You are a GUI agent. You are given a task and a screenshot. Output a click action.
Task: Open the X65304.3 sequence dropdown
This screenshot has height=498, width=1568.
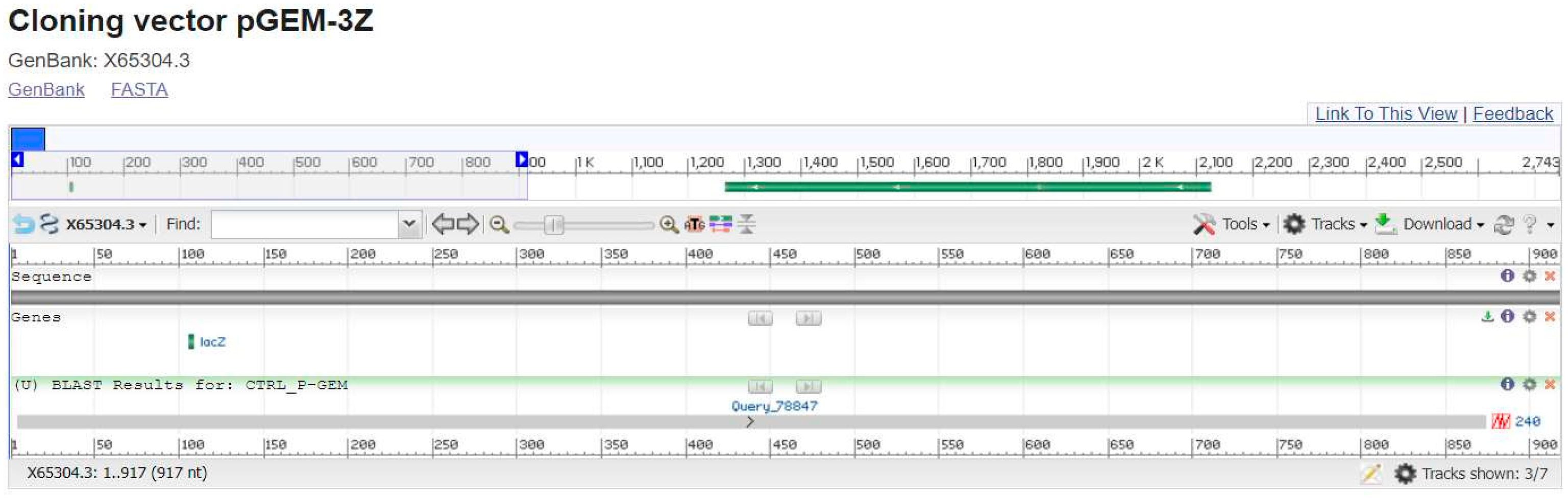point(107,225)
